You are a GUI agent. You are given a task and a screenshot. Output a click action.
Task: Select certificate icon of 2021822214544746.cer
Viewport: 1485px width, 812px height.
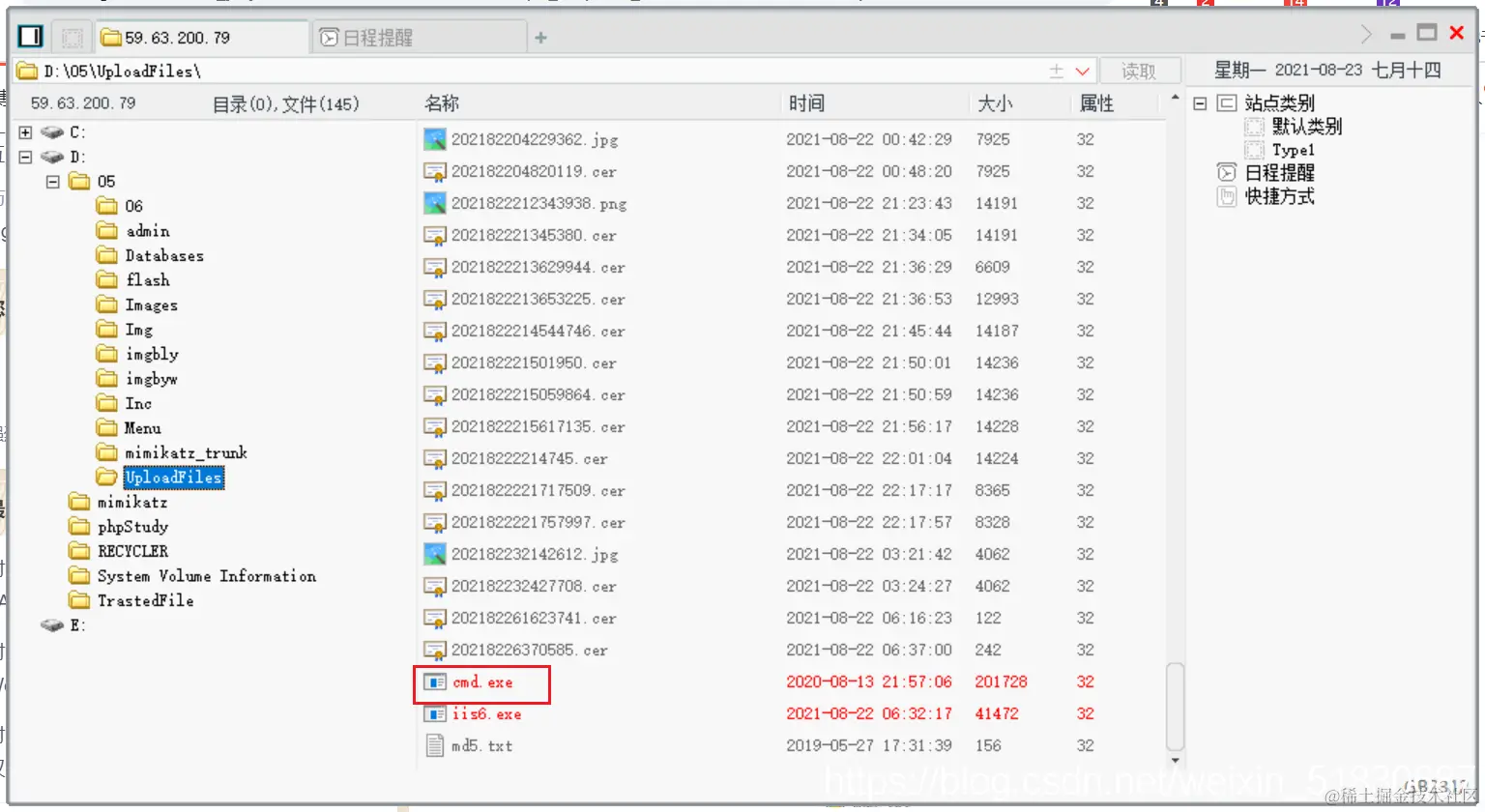[435, 331]
